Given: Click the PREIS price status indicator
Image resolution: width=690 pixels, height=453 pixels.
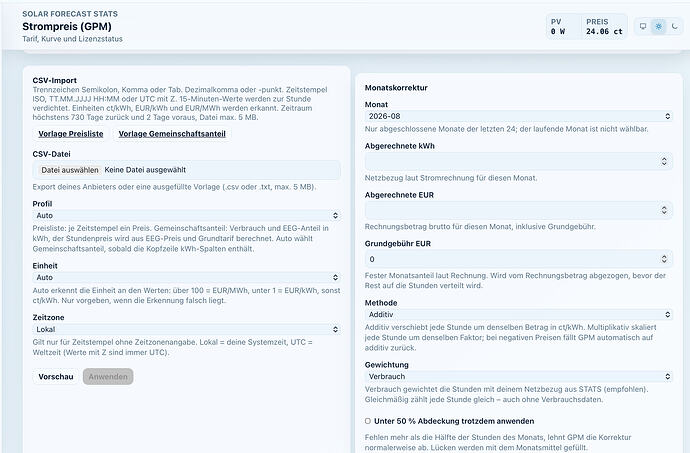Looking at the screenshot, I should click(x=604, y=27).
